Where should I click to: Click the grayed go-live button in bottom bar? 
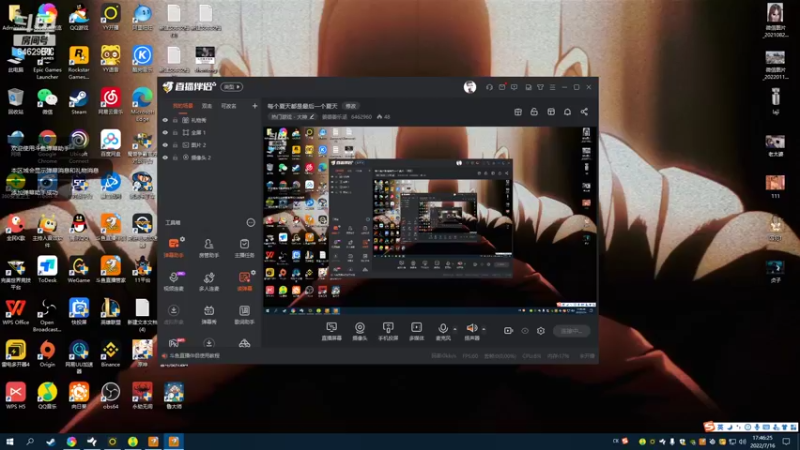[571, 331]
